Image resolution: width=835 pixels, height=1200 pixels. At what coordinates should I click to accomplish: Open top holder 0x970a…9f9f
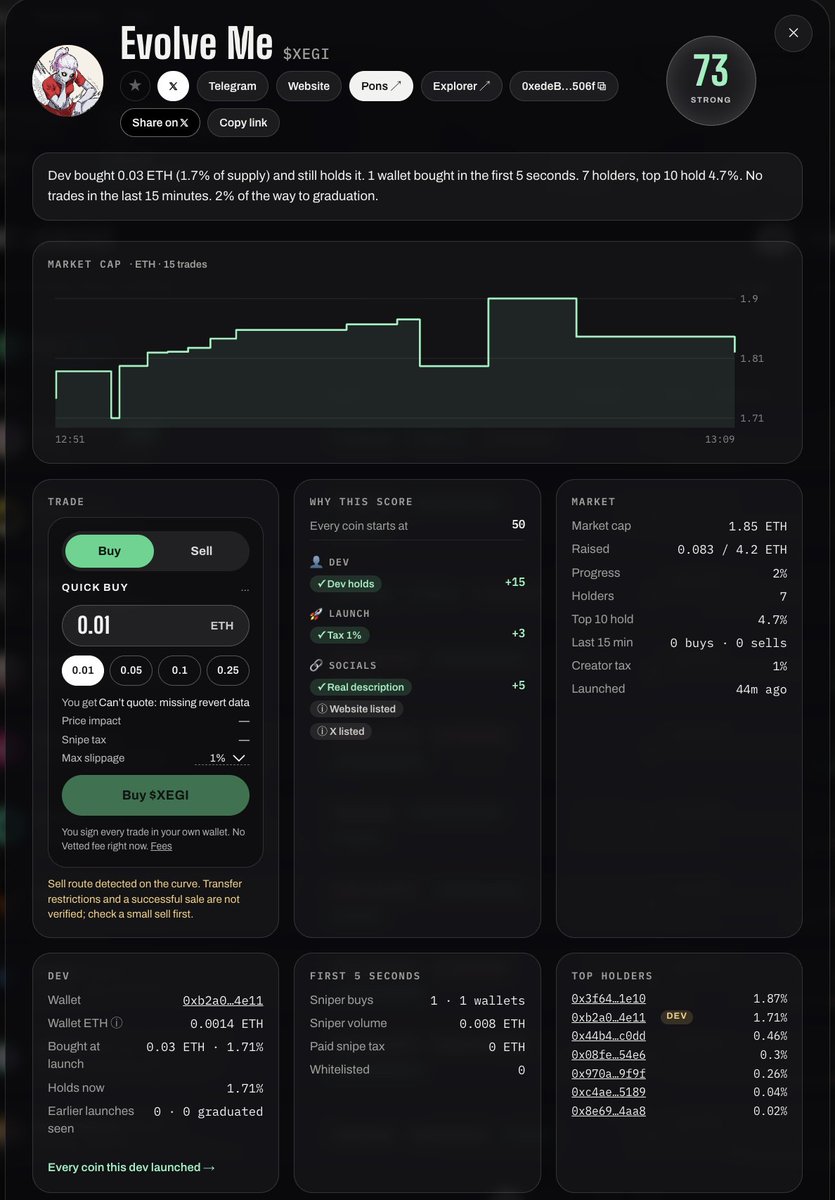[x=608, y=1073]
